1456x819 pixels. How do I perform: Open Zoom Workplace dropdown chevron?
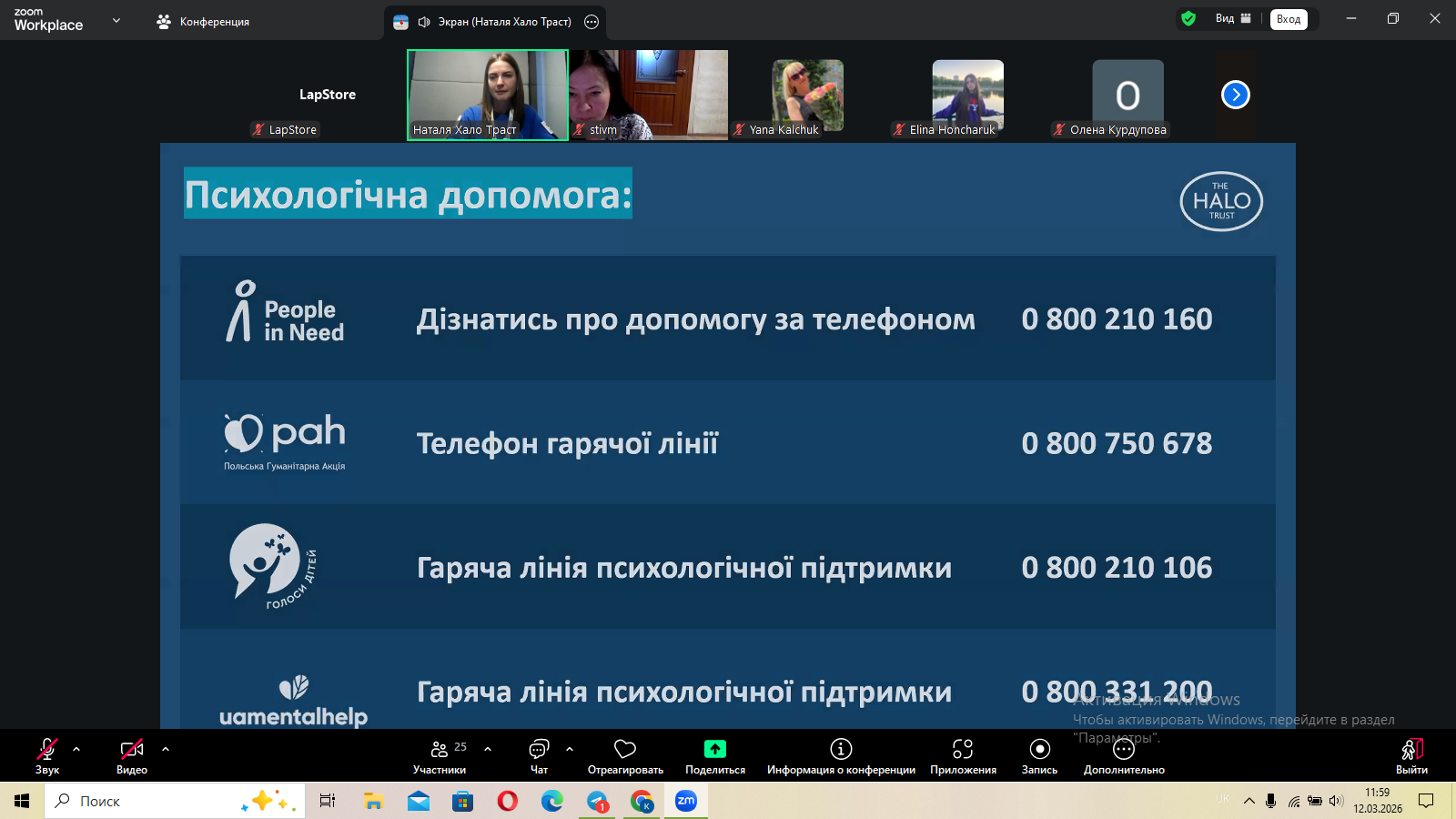click(116, 20)
